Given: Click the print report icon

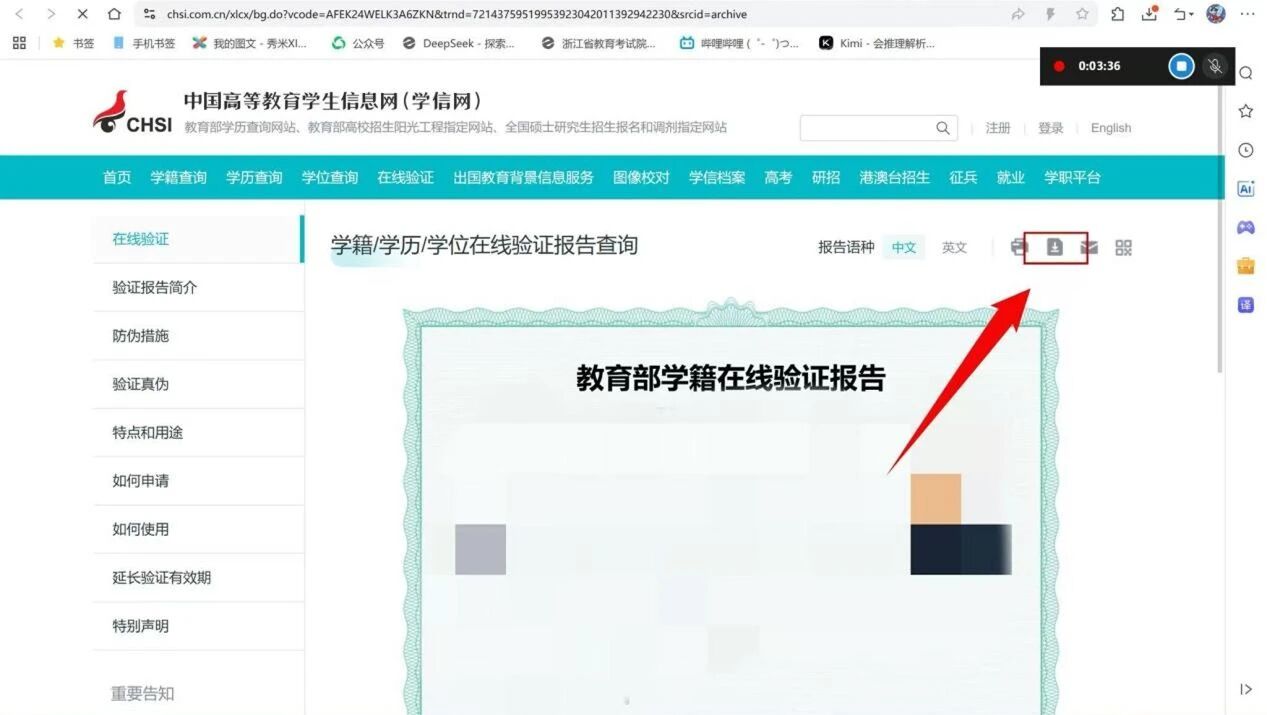Looking at the screenshot, I should tap(1019, 247).
